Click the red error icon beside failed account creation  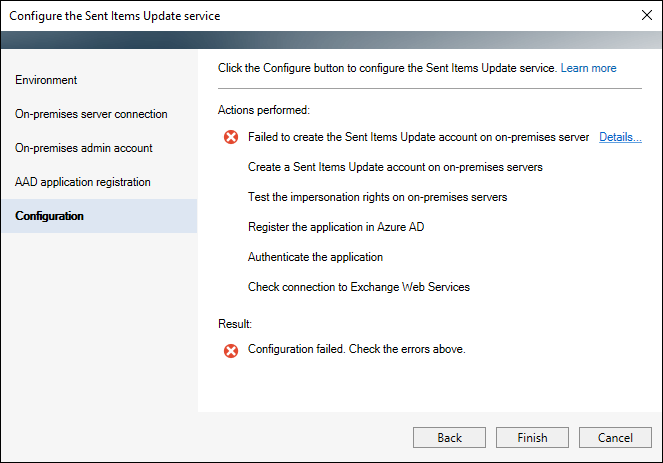tap(231, 137)
